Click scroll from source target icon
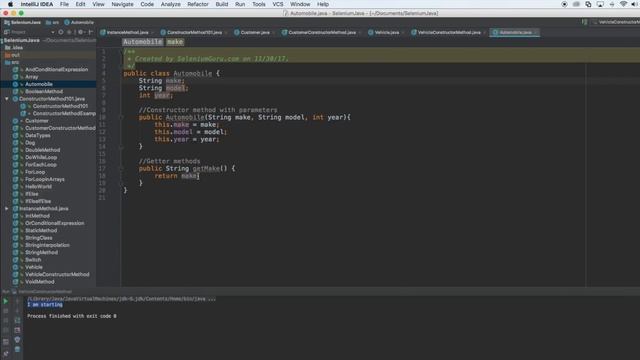Viewport: 640px width, 360px height. (x=61, y=32)
